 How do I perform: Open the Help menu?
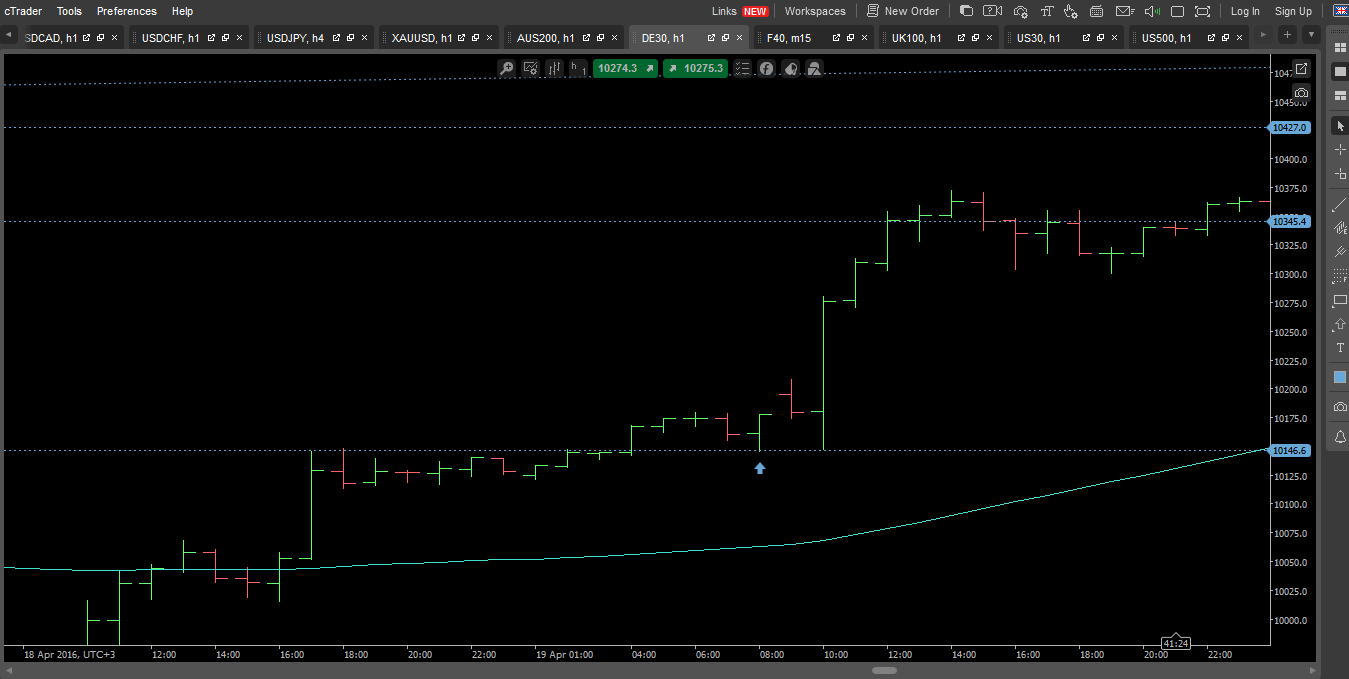tap(182, 11)
